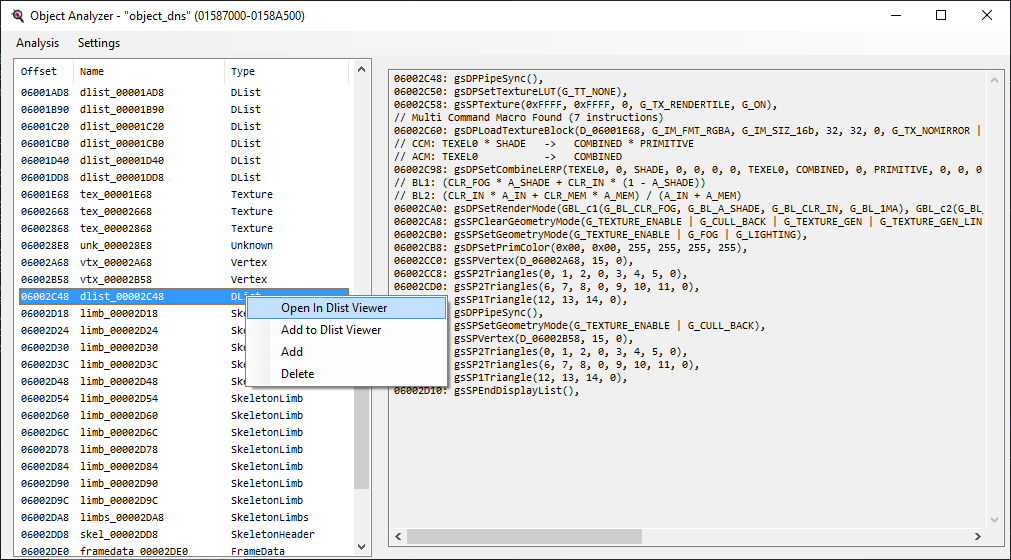Click the object list scroll down arrow
Viewport: 1011px width, 560px height.
click(x=362, y=547)
